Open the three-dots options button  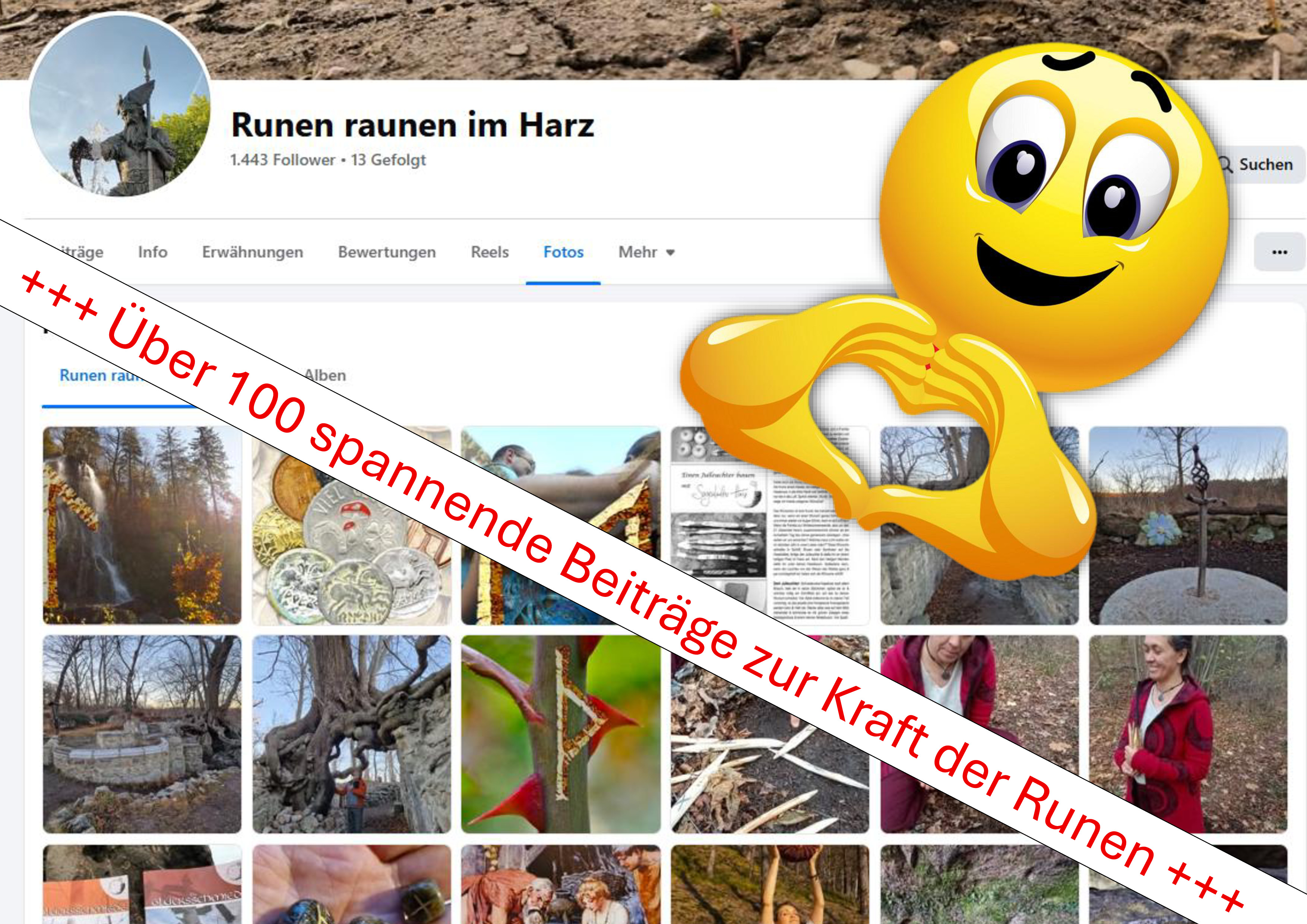tap(1279, 251)
